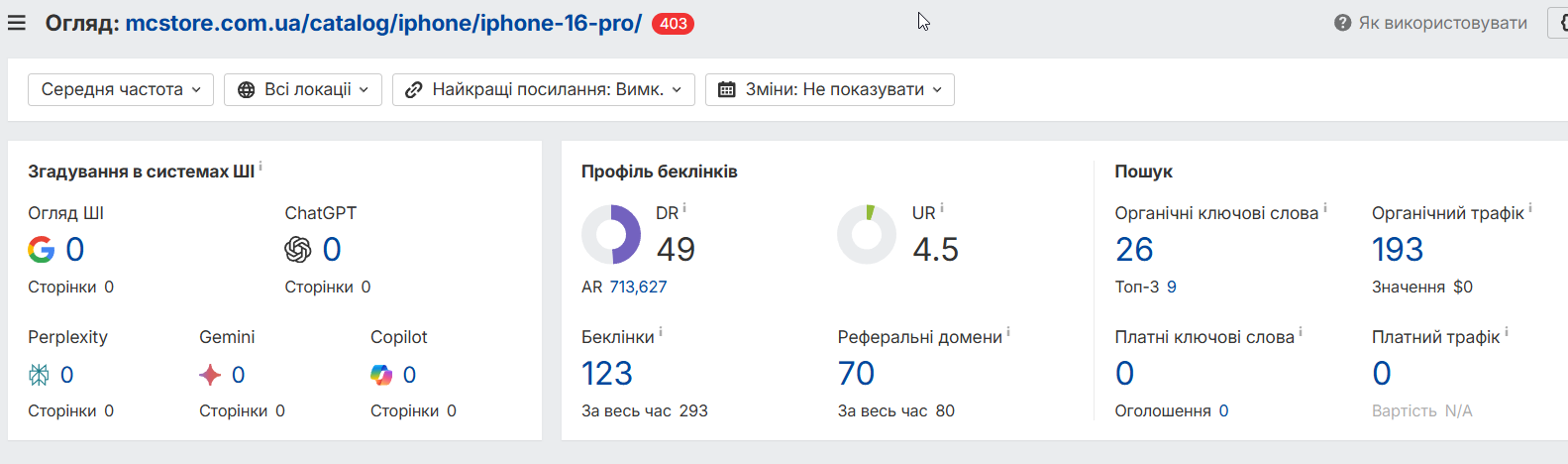1568x464 pixels.
Task: Click the ChatGPT logo icon
Action: 298,250
